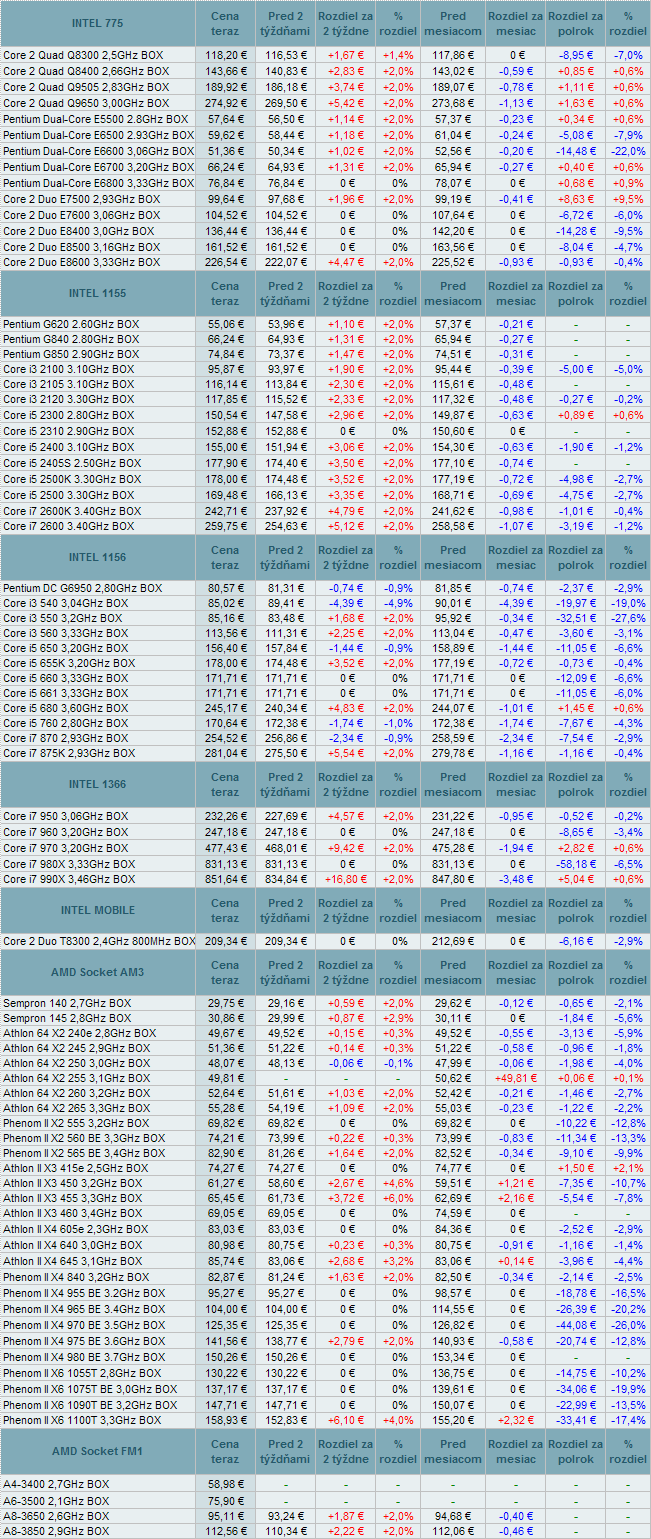
Task: Click the AMD Socket AM3 section header
Action: pyautogui.click(x=98, y=973)
